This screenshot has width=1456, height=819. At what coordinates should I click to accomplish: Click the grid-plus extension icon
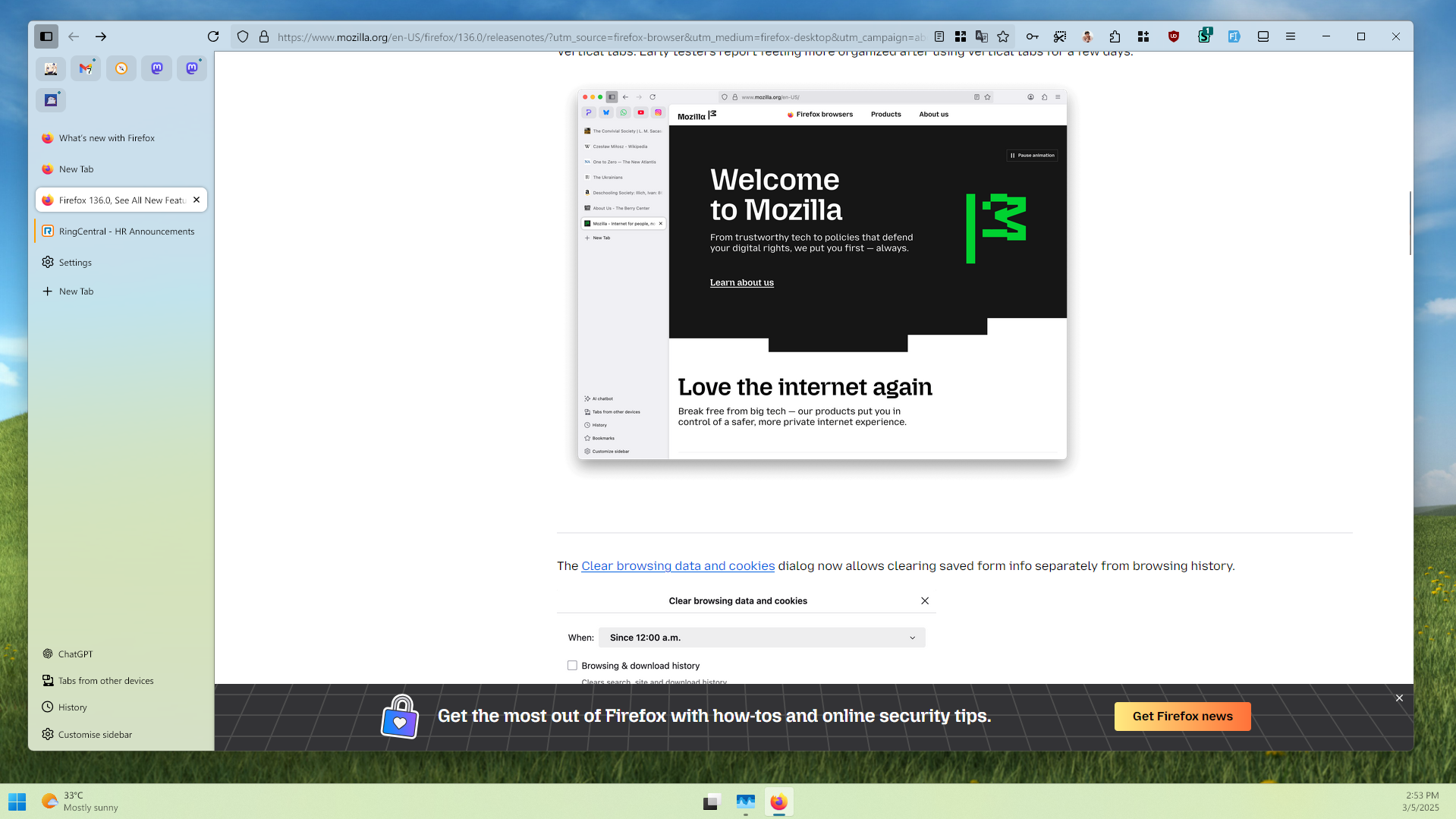click(1143, 36)
